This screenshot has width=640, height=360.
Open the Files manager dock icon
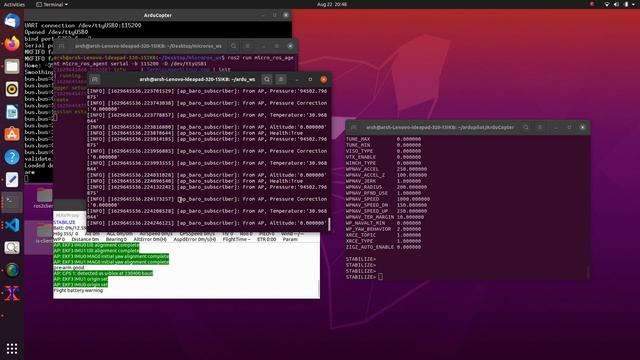point(12,66)
